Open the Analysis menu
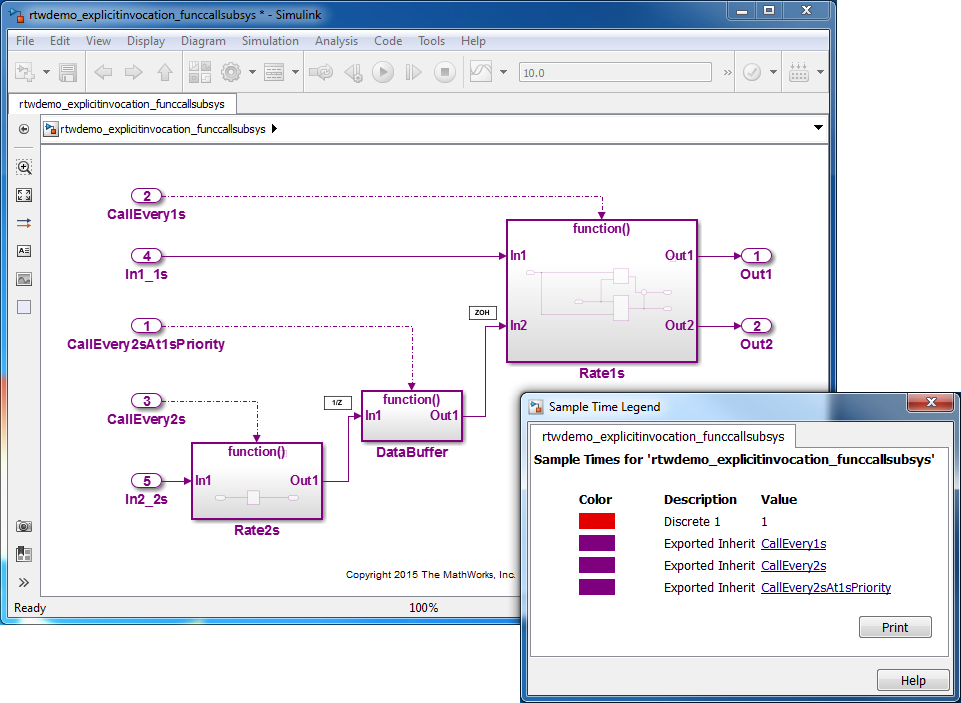961x703 pixels. 336,41
